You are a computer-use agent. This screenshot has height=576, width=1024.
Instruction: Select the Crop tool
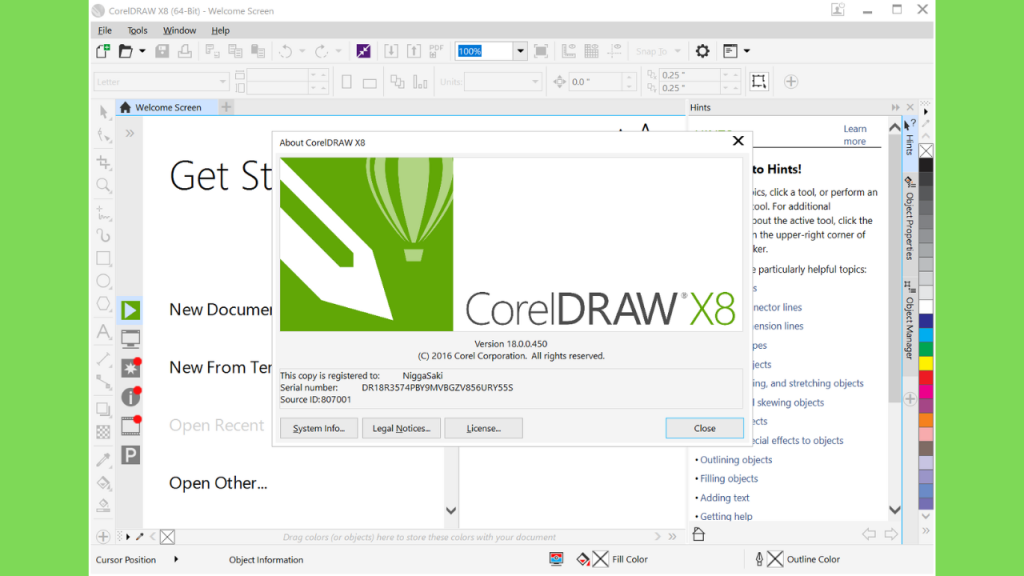(x=104, y=162)
